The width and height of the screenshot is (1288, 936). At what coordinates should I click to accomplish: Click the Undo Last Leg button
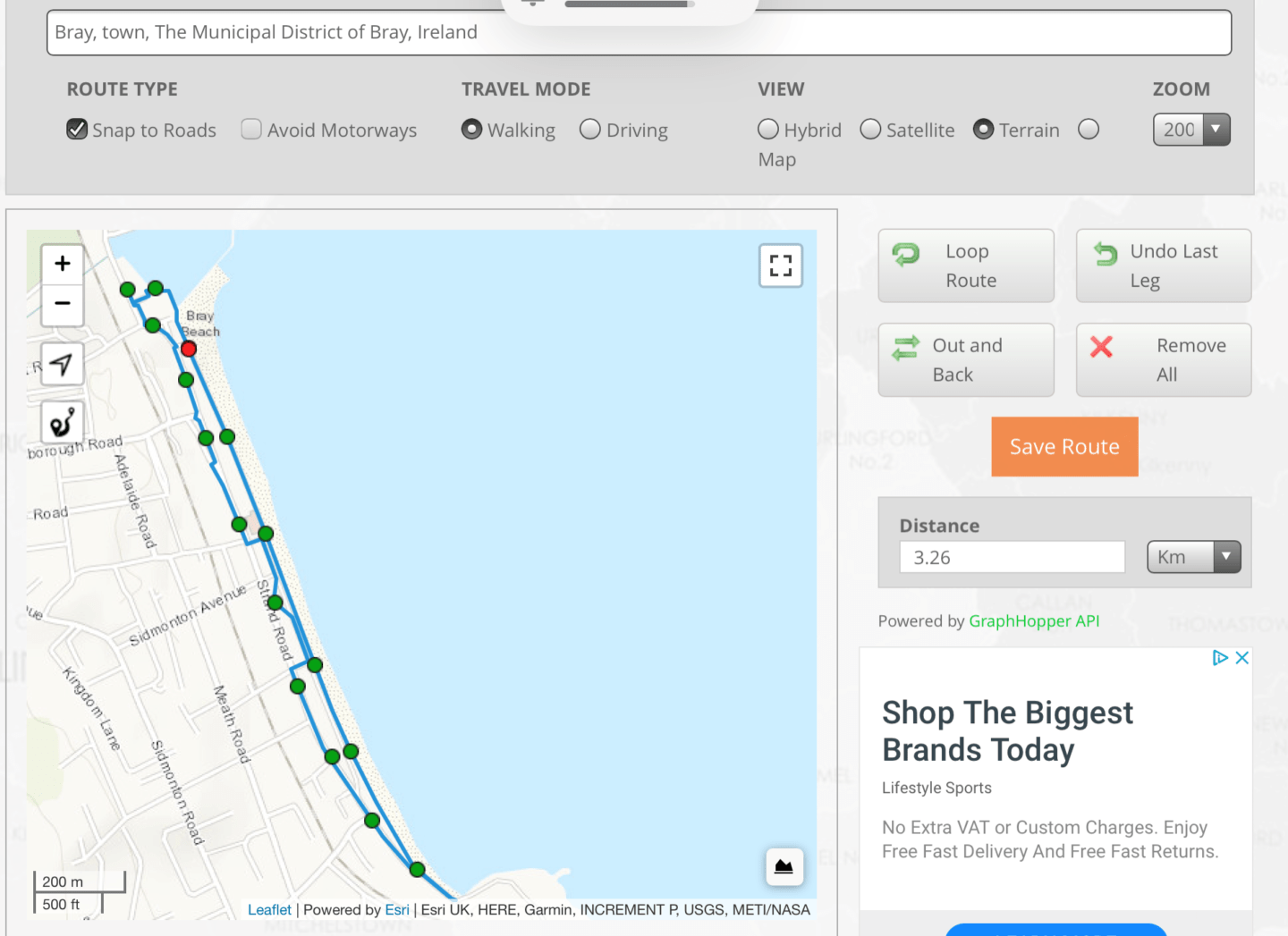1163,266
